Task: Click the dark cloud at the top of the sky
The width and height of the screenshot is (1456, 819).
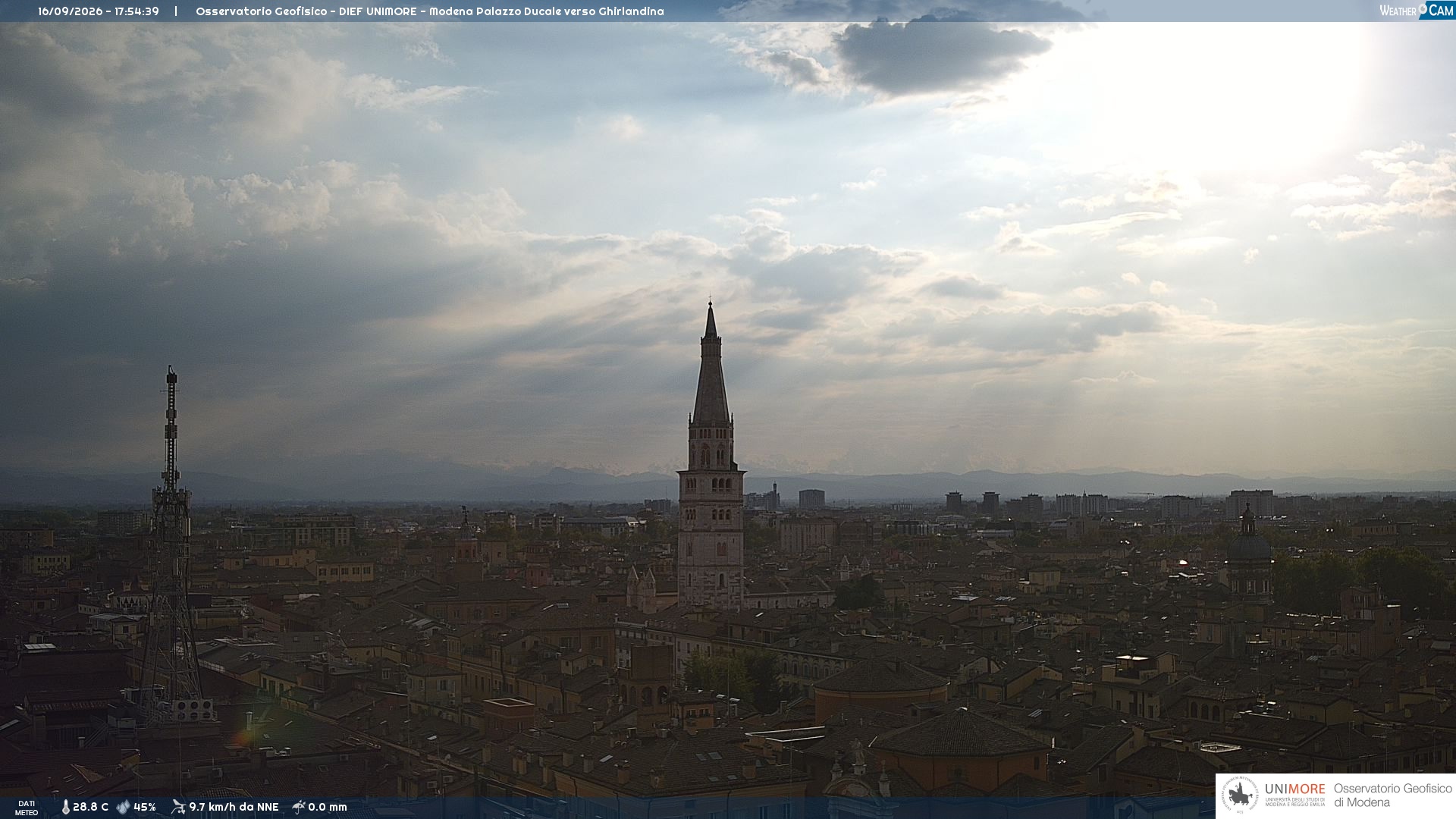Action: point(940,53)
